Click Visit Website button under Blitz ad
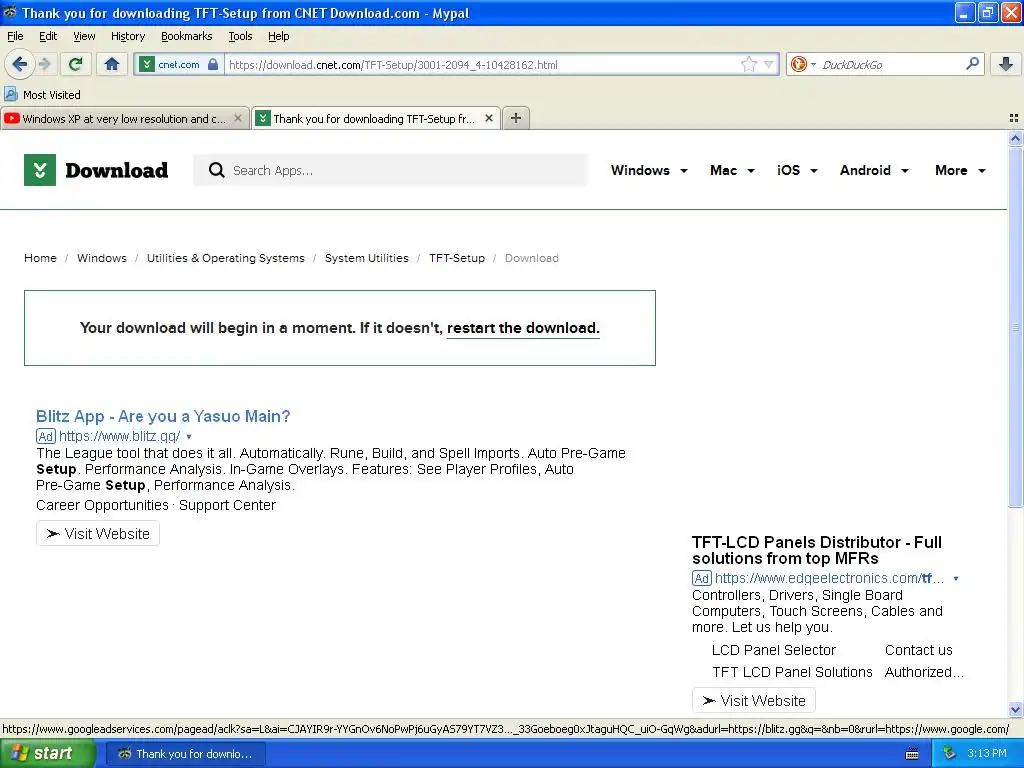This screenshot has width=1024, height=768. point(98,534)
